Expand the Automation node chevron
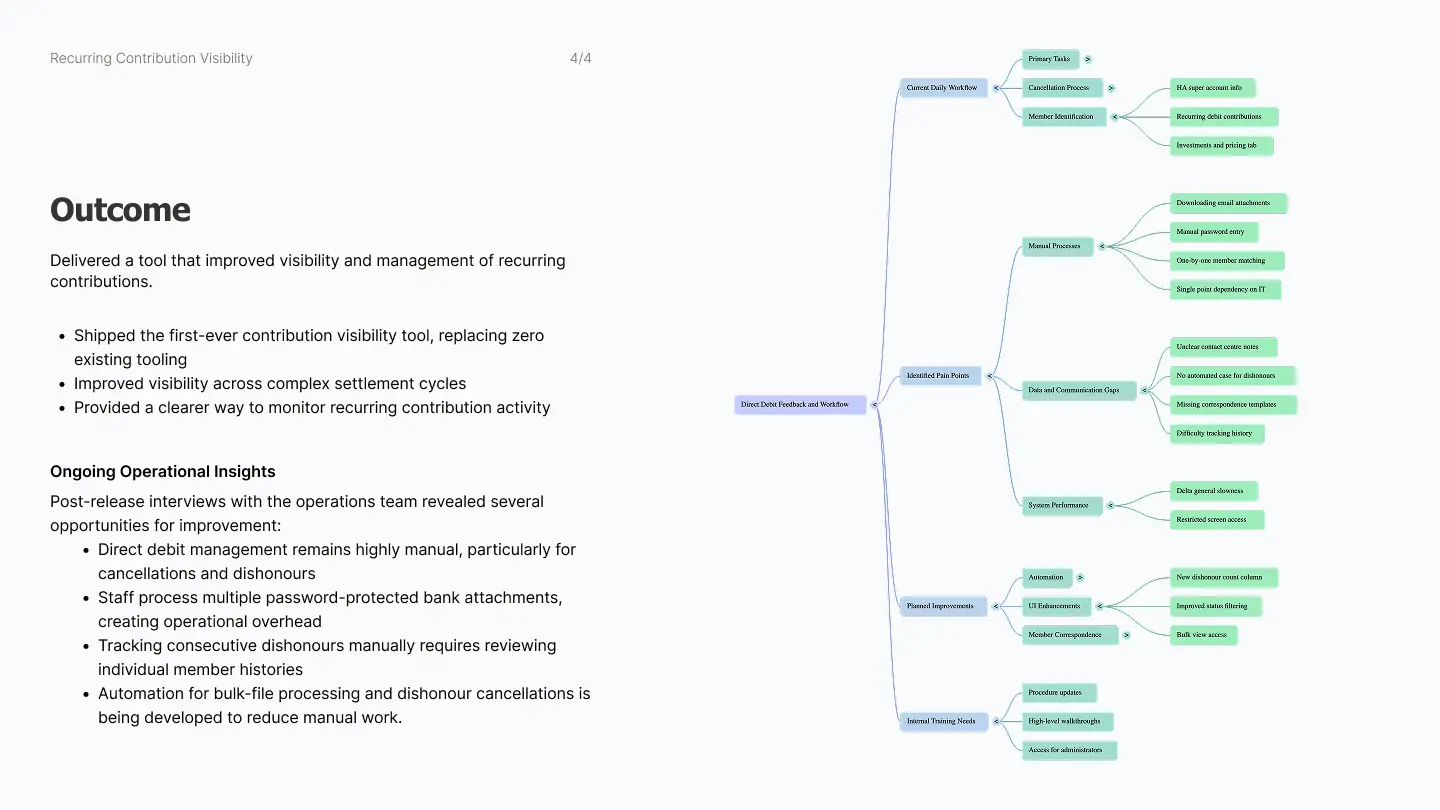 [x=1080, y=577]
